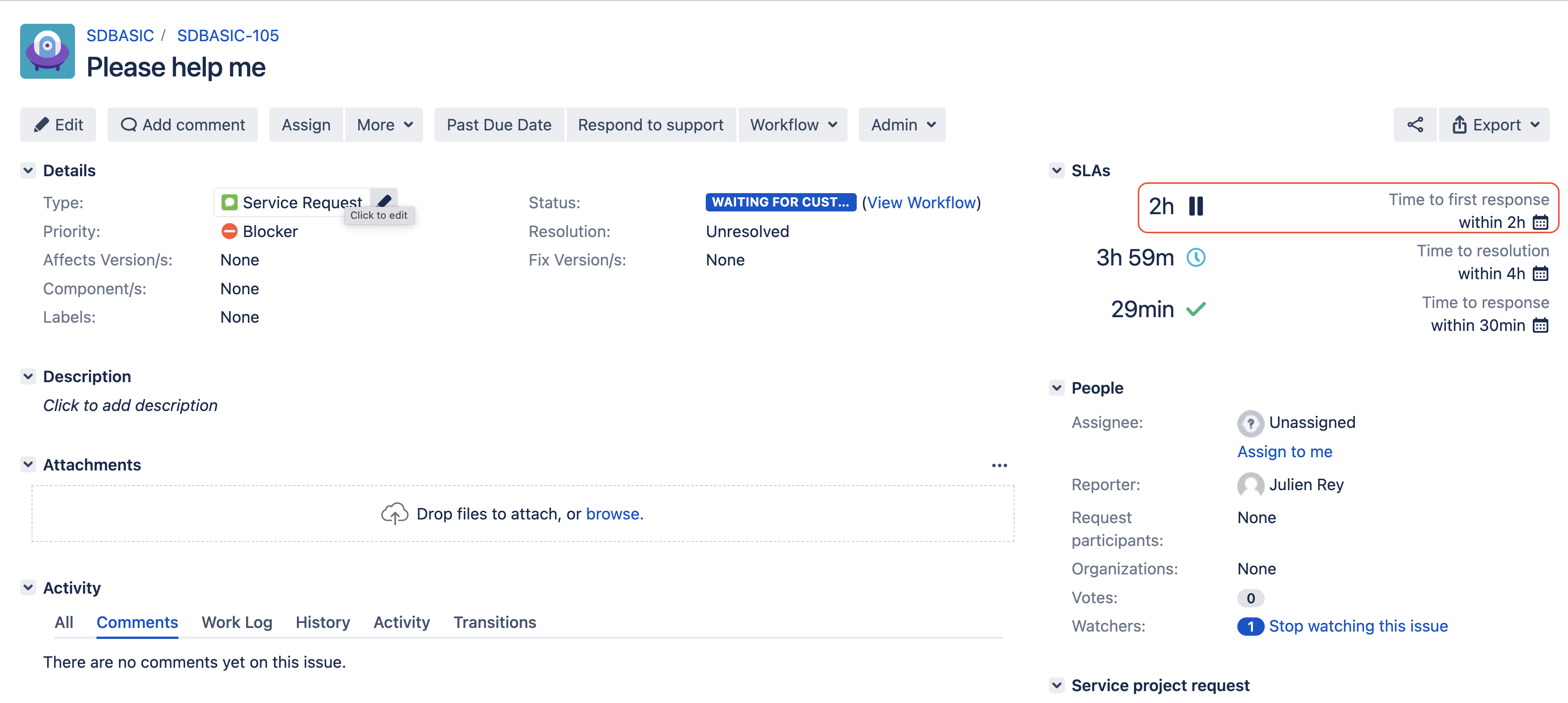Click calendar icon for Time to first response

(x=1540, y=222)
